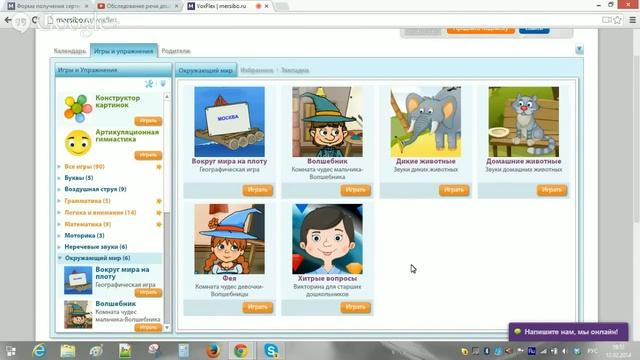Switch to the Календарь tab
640x360 pixels.
point(70,51)
